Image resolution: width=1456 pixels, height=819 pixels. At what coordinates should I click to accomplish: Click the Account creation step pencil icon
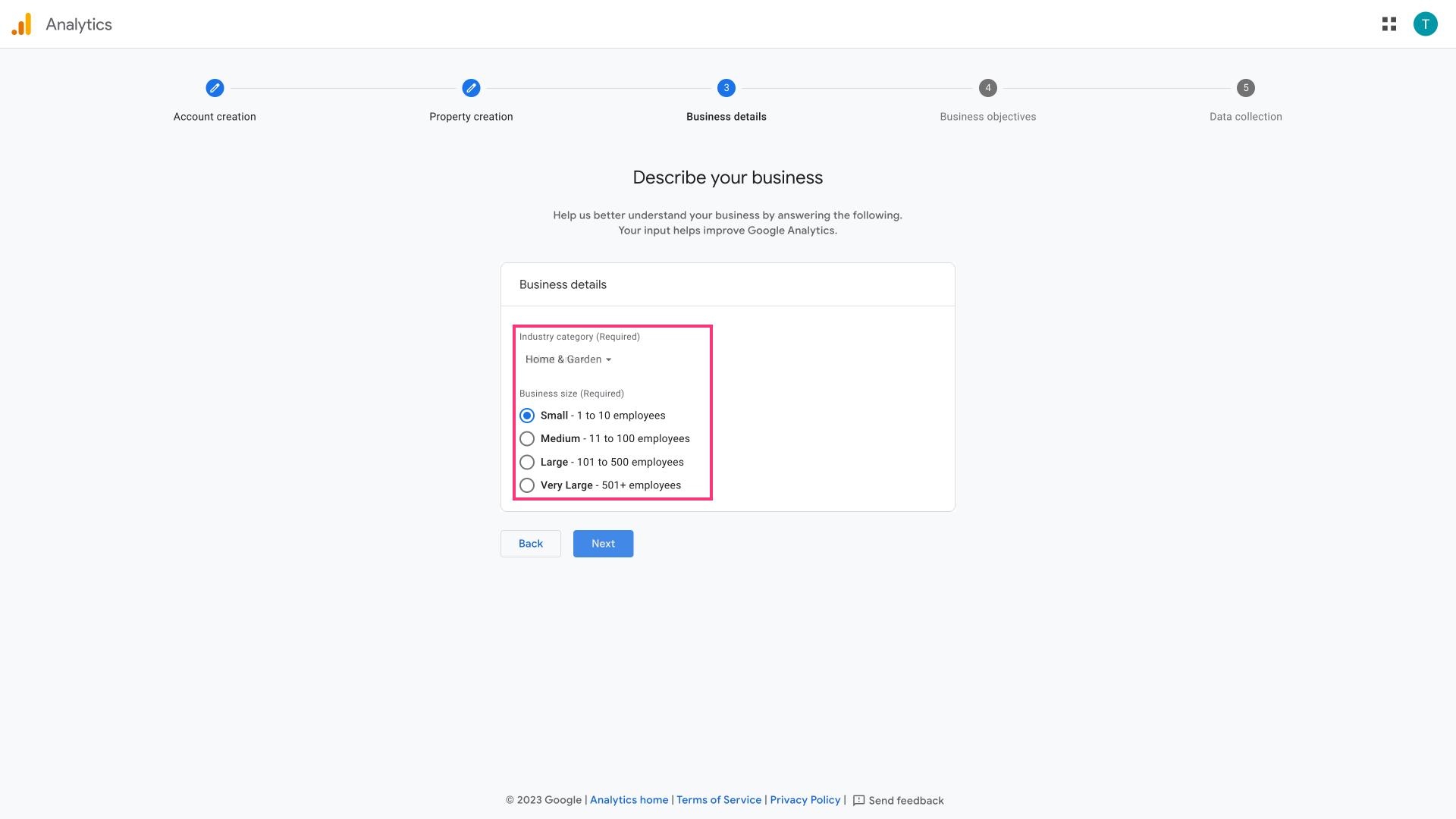coord(215,88)
